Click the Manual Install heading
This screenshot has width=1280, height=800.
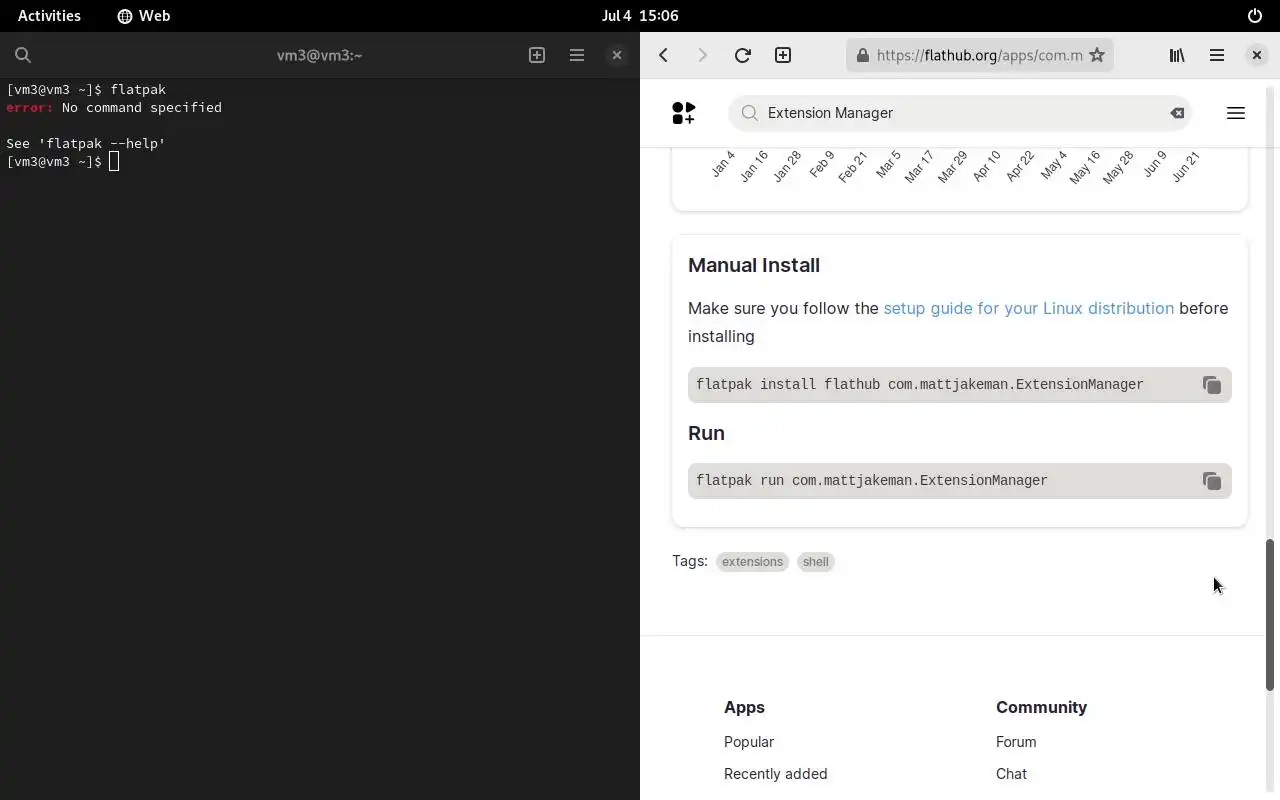point(754,265)
